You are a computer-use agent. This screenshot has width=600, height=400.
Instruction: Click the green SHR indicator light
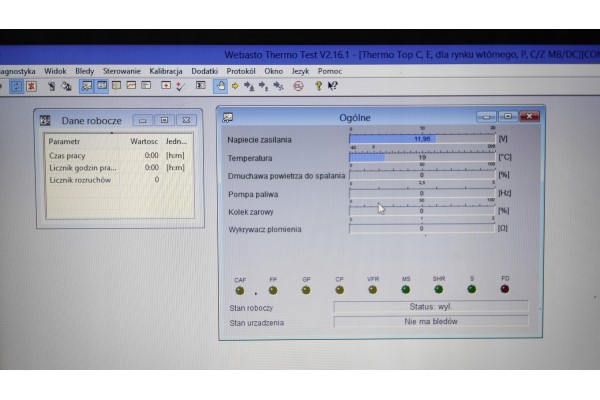coord(439,289)
